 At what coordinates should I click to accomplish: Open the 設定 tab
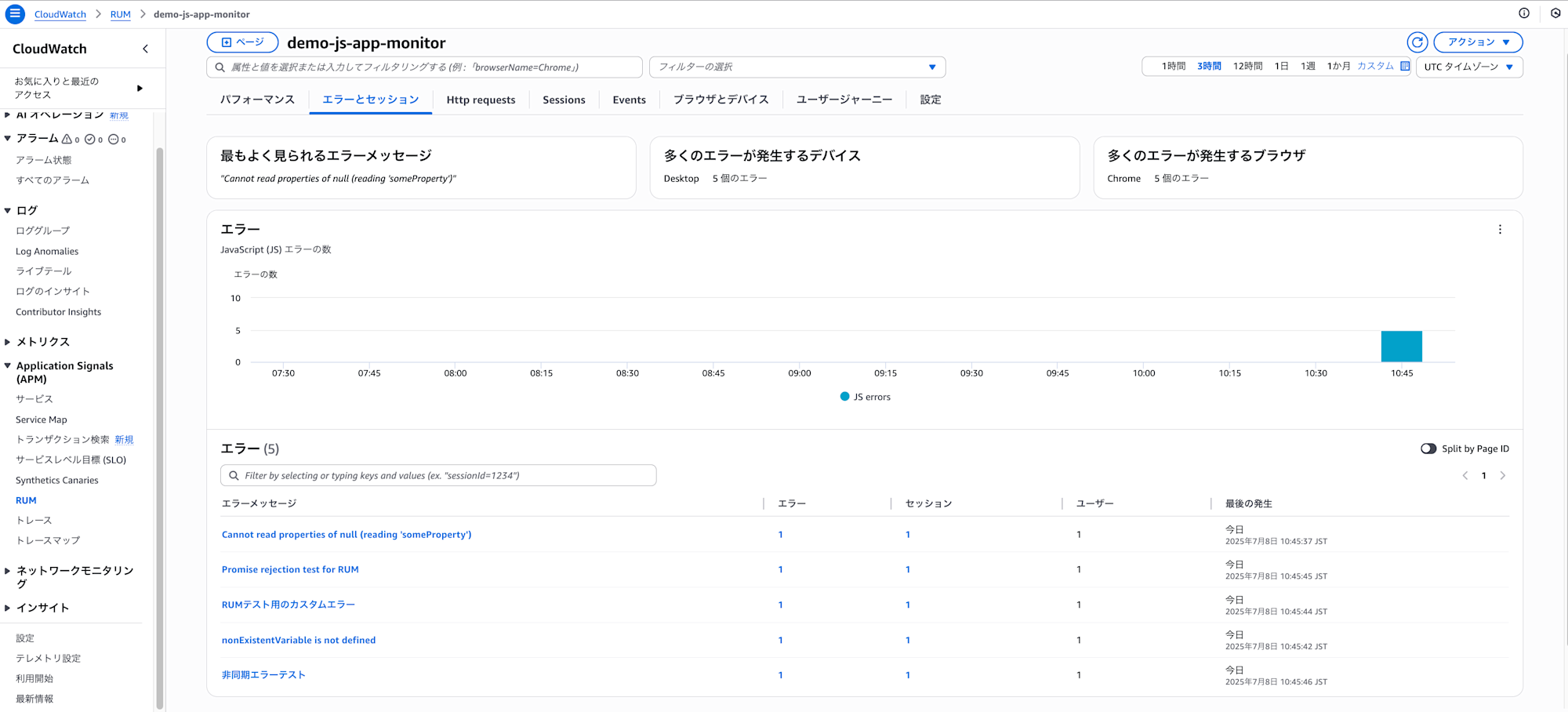click(x=931, y=100)
